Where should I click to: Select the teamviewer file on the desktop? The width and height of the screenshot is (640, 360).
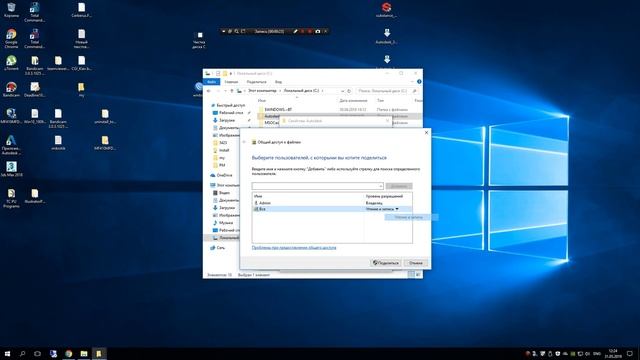coord(58,63)
